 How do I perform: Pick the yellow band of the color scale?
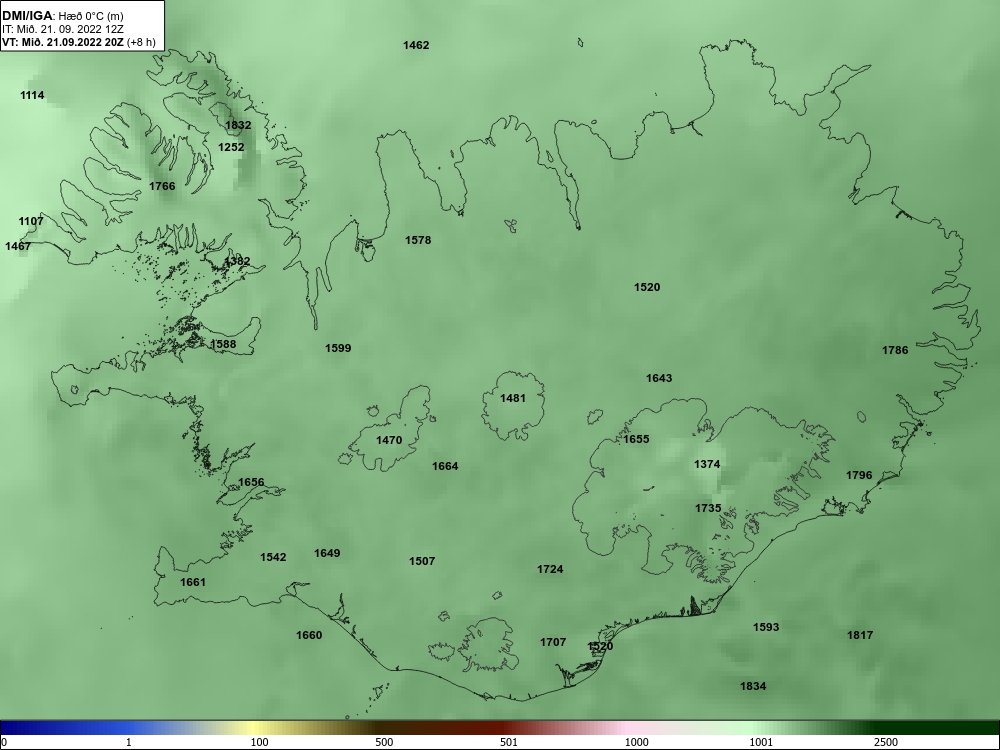click(255, 728)
